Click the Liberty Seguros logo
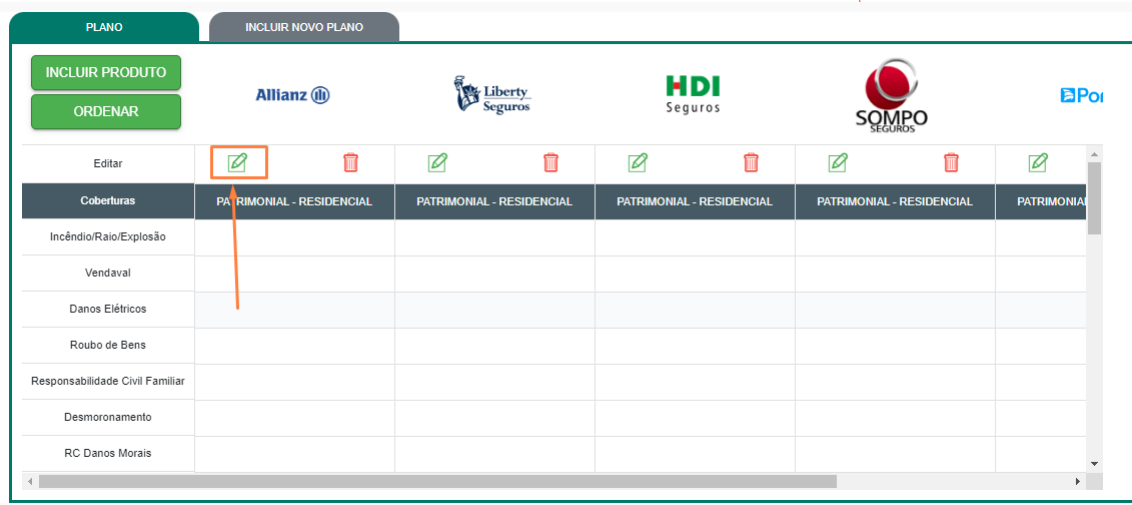Screen dimensions: 1132x505 [x=492, y=94]
